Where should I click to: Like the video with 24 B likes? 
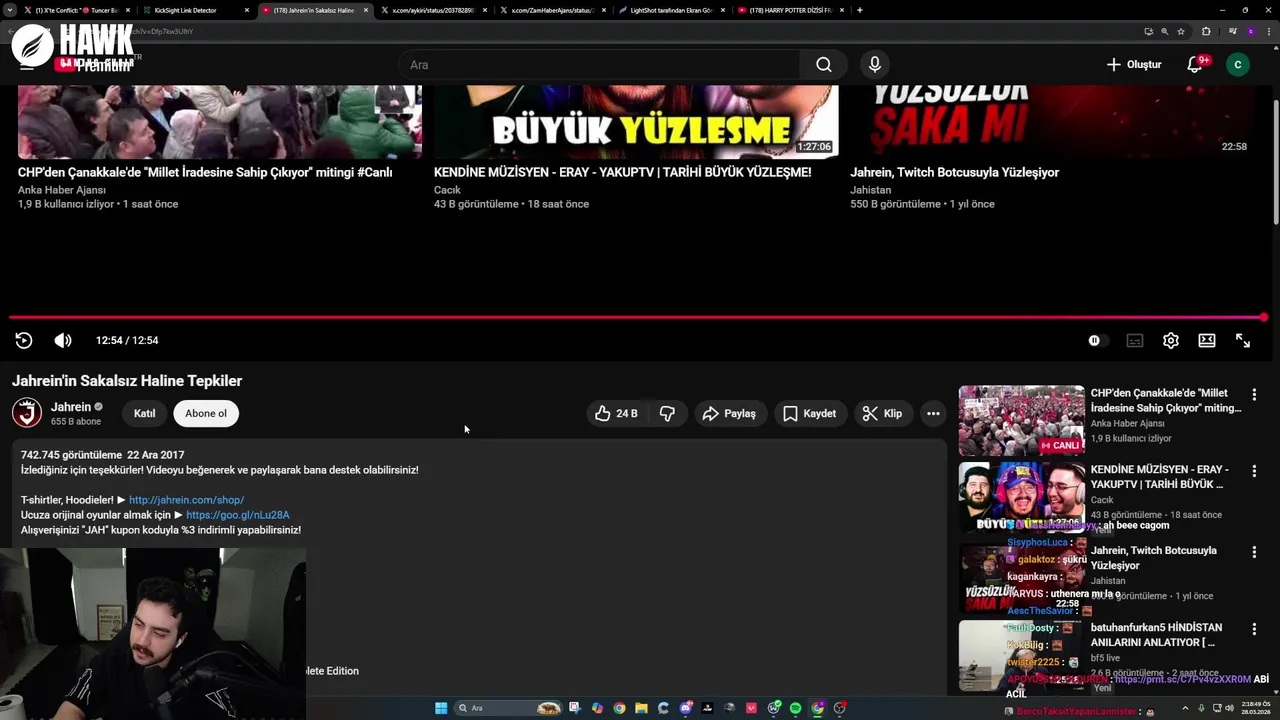point(617,413)
